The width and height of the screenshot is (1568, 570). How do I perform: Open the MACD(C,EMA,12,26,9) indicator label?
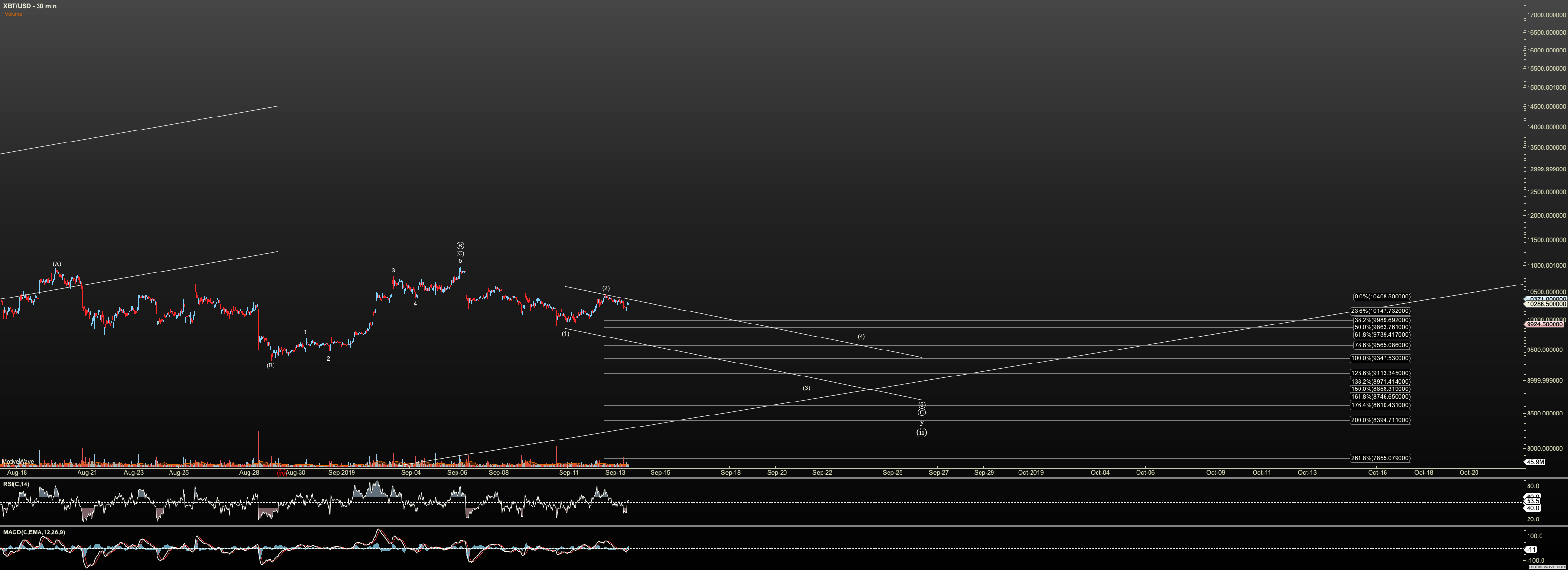34,532
